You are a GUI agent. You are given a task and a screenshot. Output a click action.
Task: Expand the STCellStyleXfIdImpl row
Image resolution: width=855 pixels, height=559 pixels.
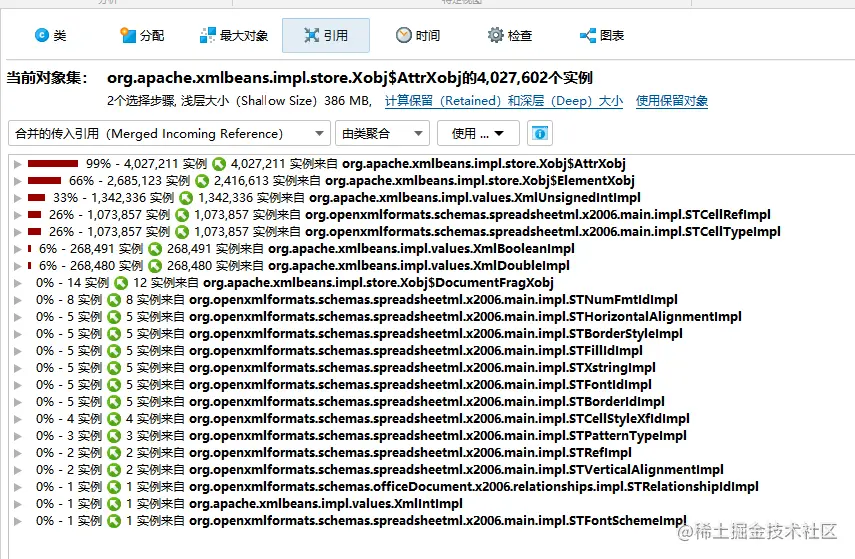pyautogui.click(x=17, y=419)
